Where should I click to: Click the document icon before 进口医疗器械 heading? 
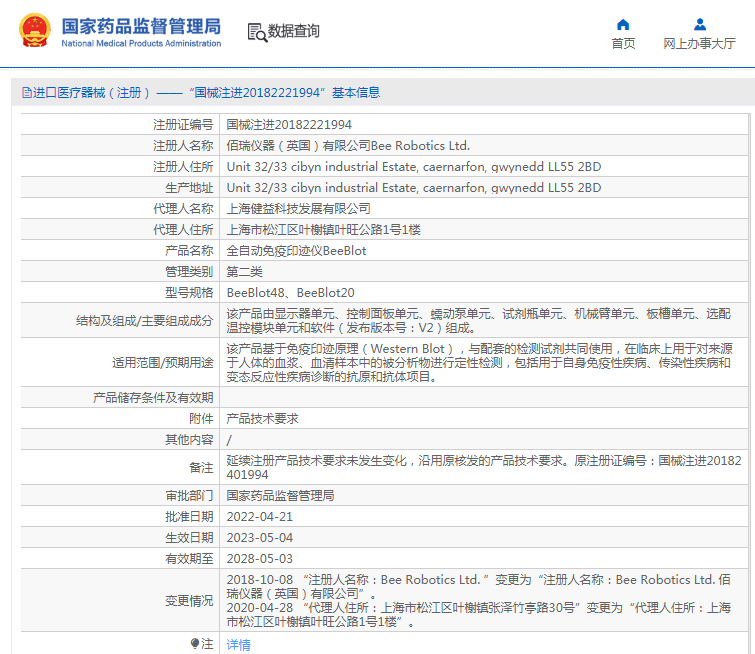coord(26,93)
